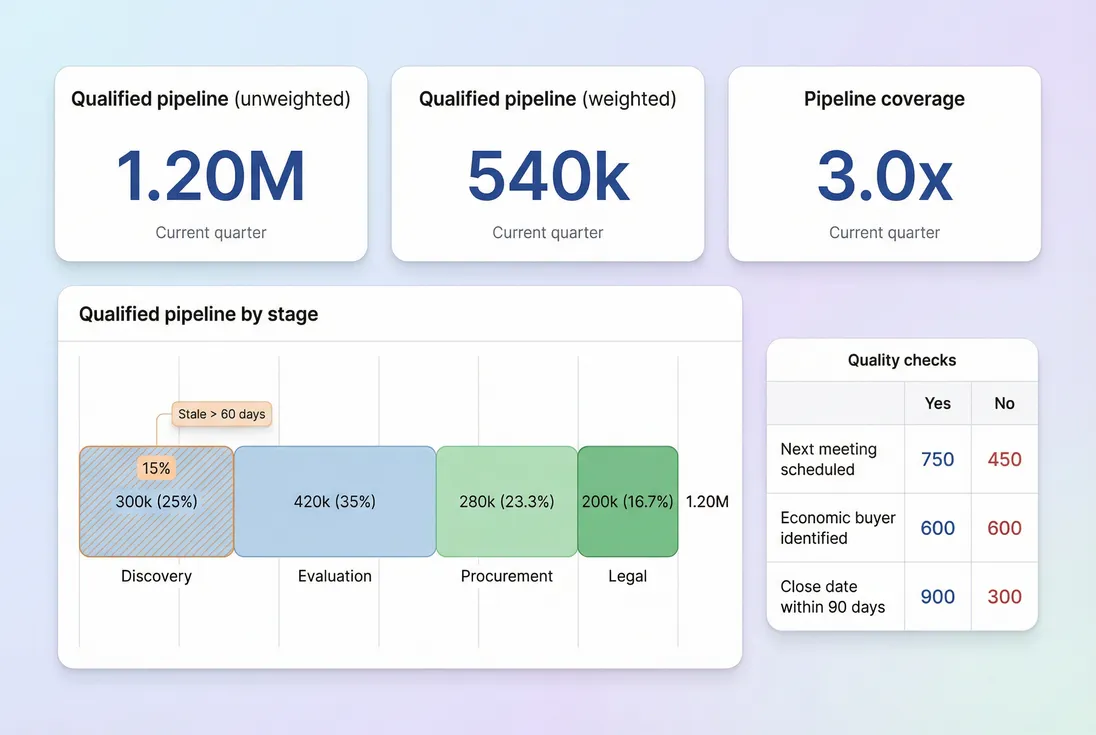Select the Evaluation 420k bar segment
Viewport: 1096px width, 735px height.
click(335, 501)
